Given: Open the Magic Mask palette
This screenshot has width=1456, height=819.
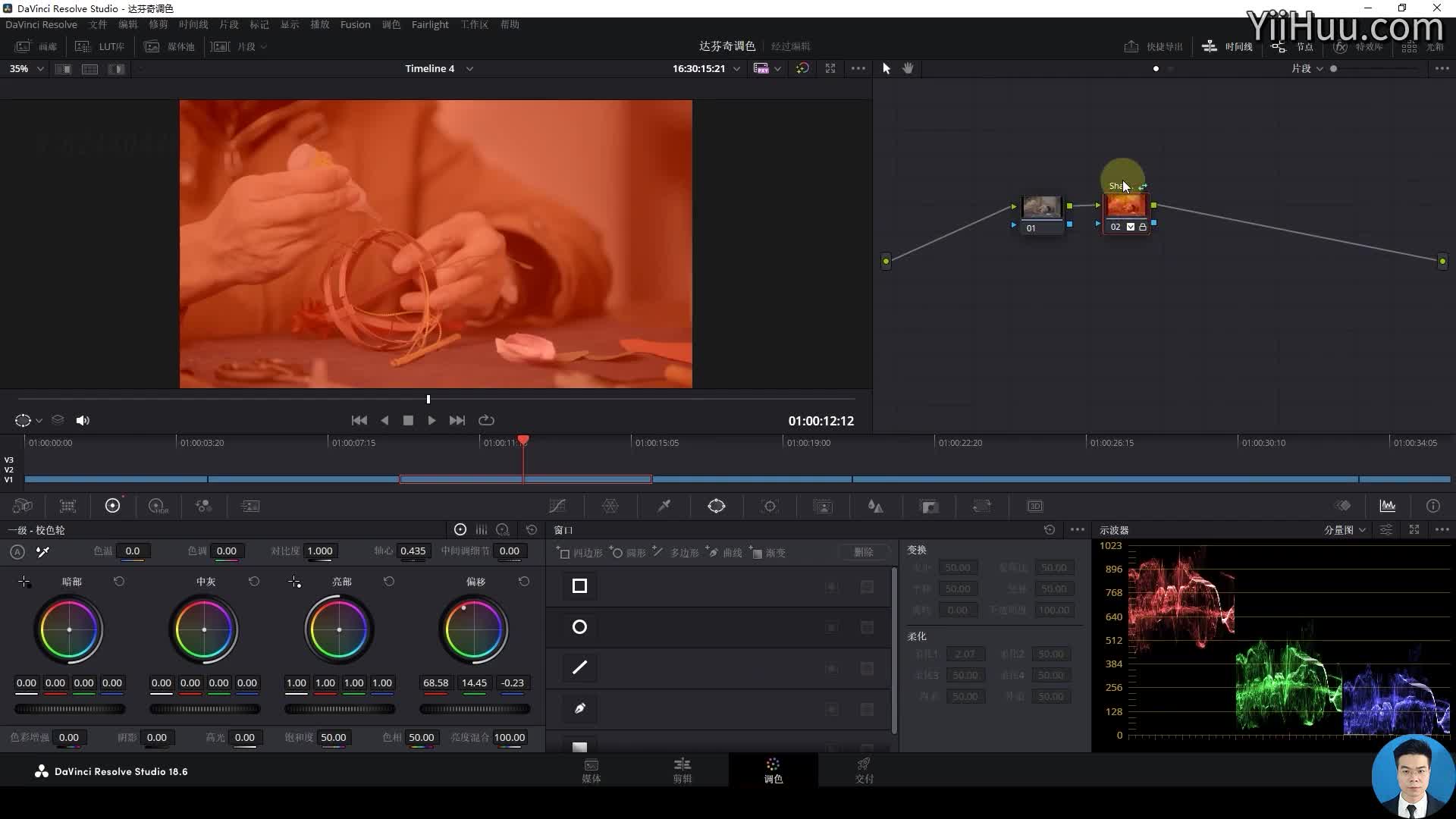Looking at the screenshot, I should point(823,506).
